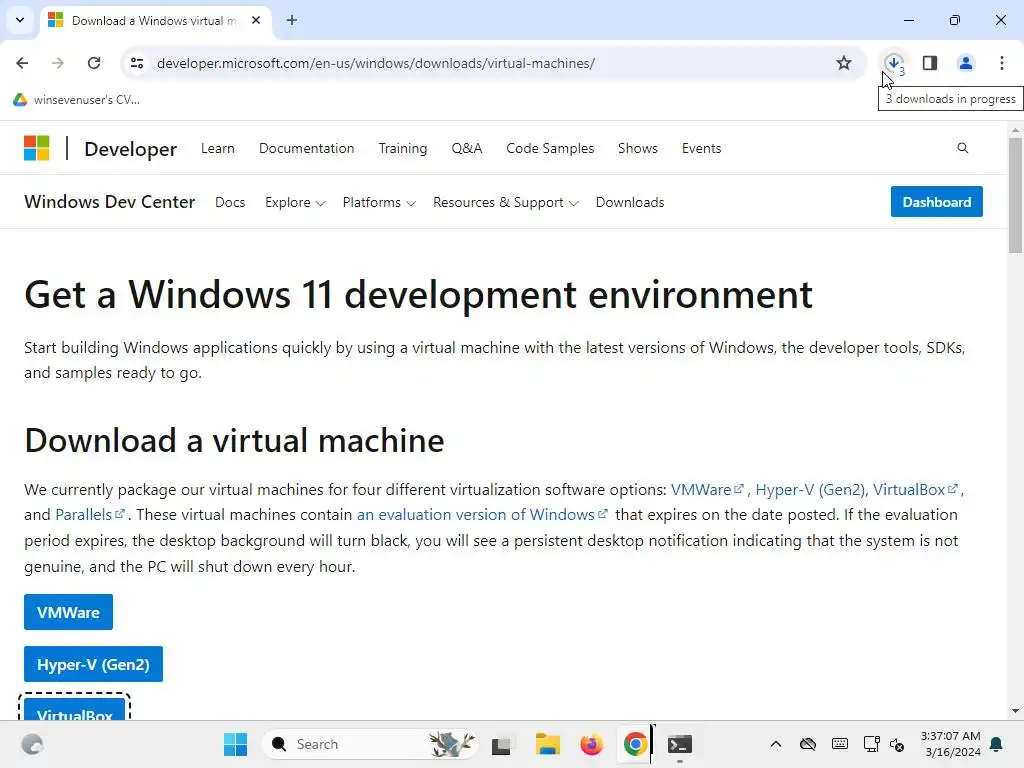1024x768 pixels.
Task: Open Q&A in the top nav
Action: point(467,148)
